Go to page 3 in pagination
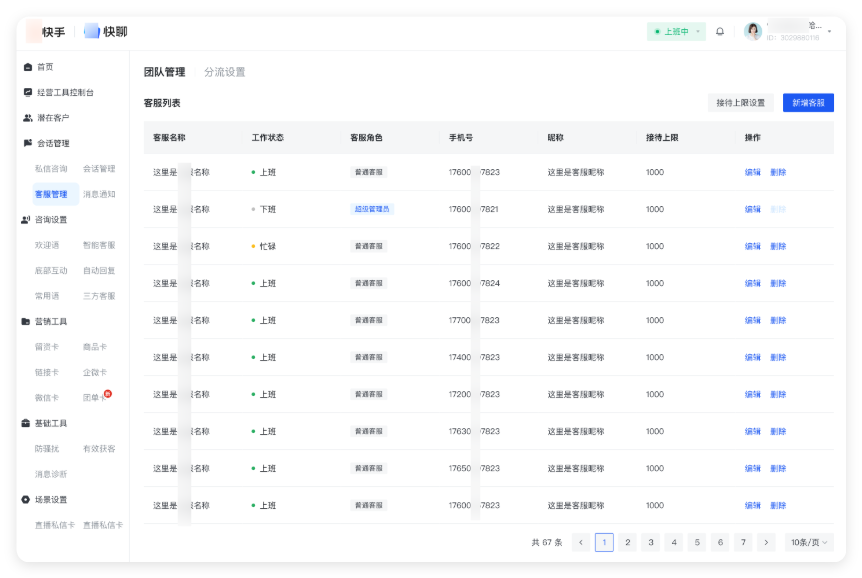 point(651,542)
